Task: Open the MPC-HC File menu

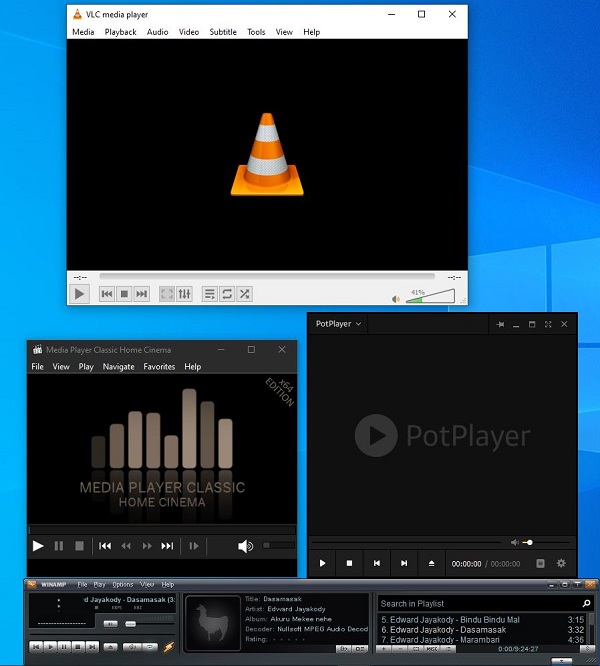Action: (37, 367)
